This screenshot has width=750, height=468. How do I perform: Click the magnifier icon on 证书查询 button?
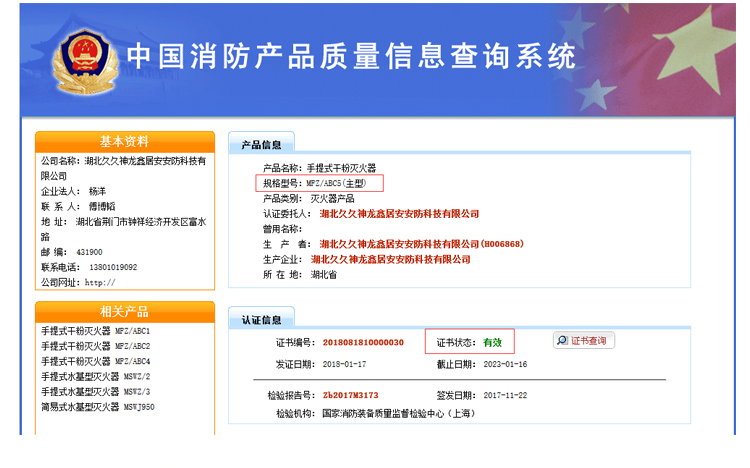pos(562,340)
